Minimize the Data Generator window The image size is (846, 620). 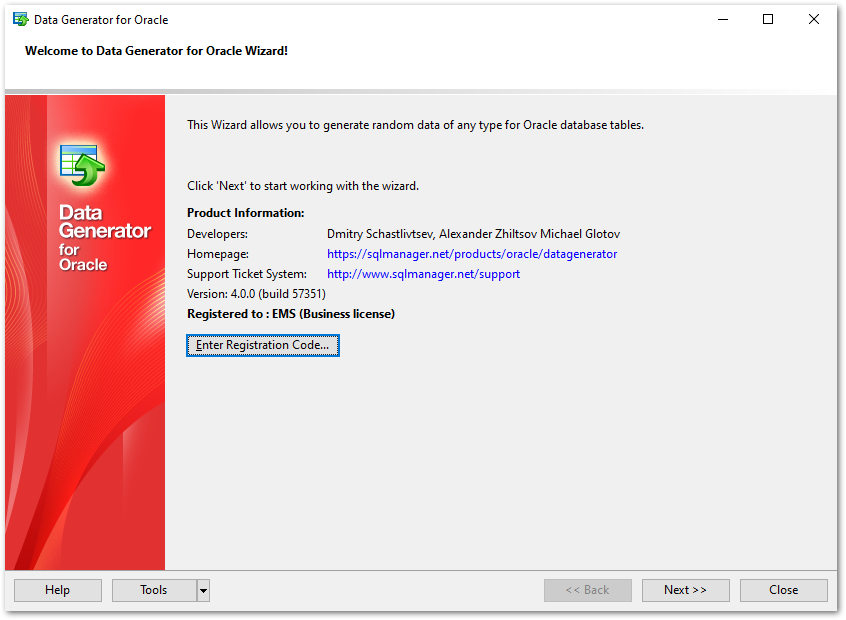pos(723,20)
